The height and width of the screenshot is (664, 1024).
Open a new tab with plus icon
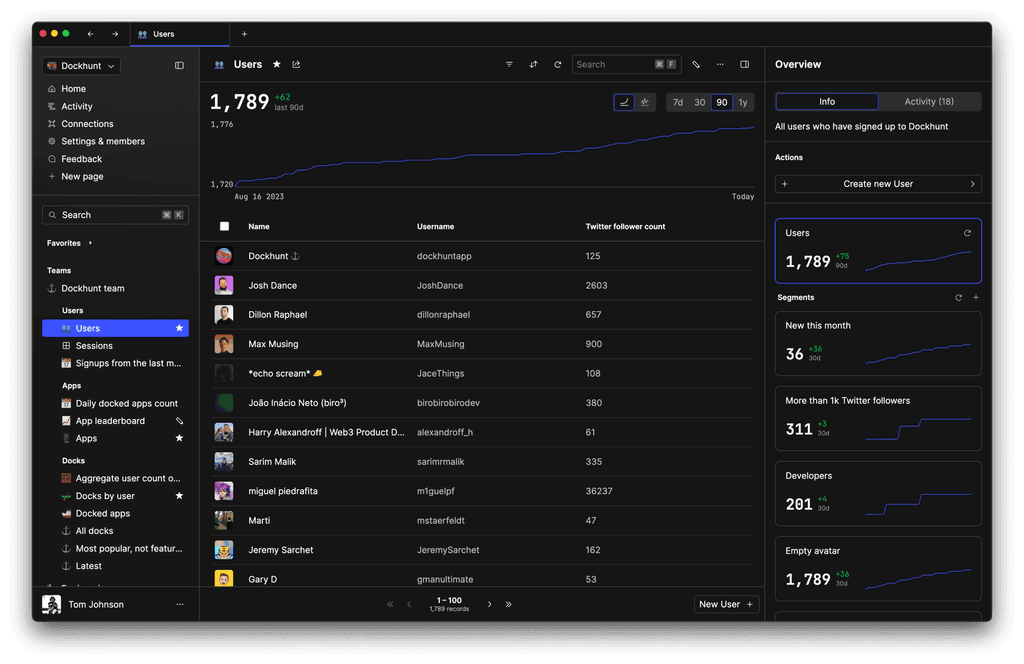coord(244,34)
